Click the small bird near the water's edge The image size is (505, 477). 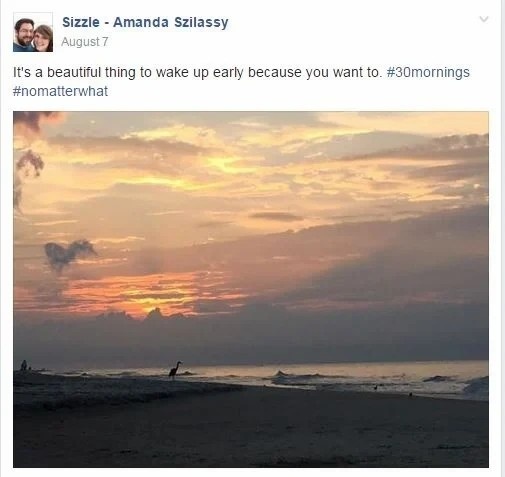(376, 387)
